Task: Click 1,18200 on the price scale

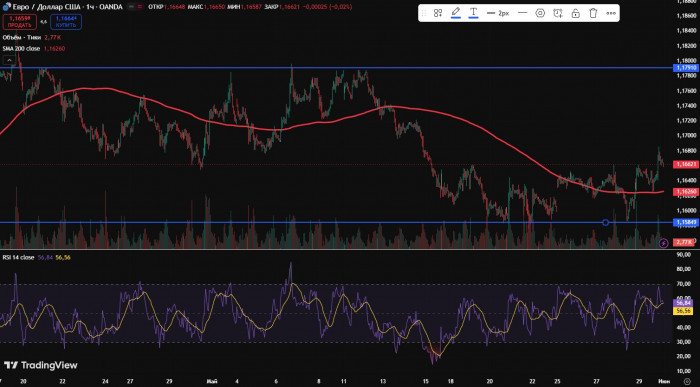Action: (x=686, y=46)
